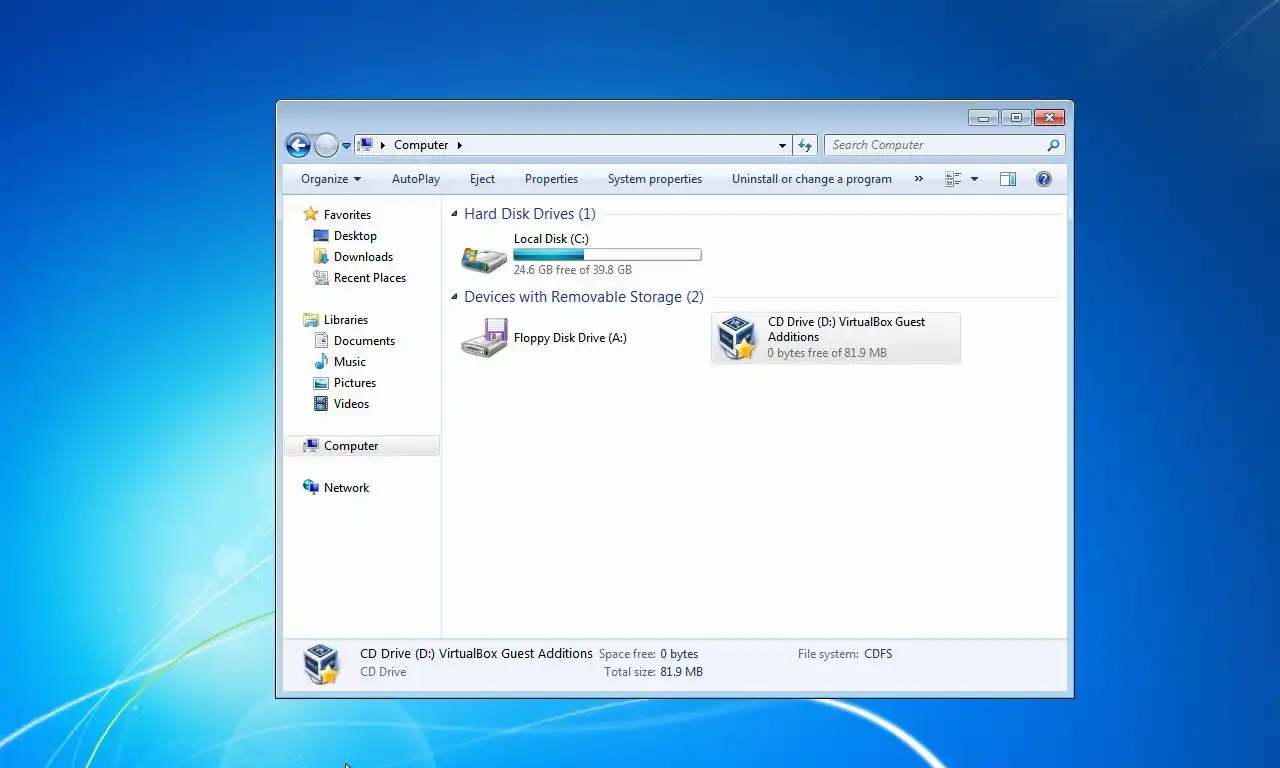This screenshot has width=1280, height=768.
Task: Open the view options dropdown arrow
Action: (x=975, y=180)
